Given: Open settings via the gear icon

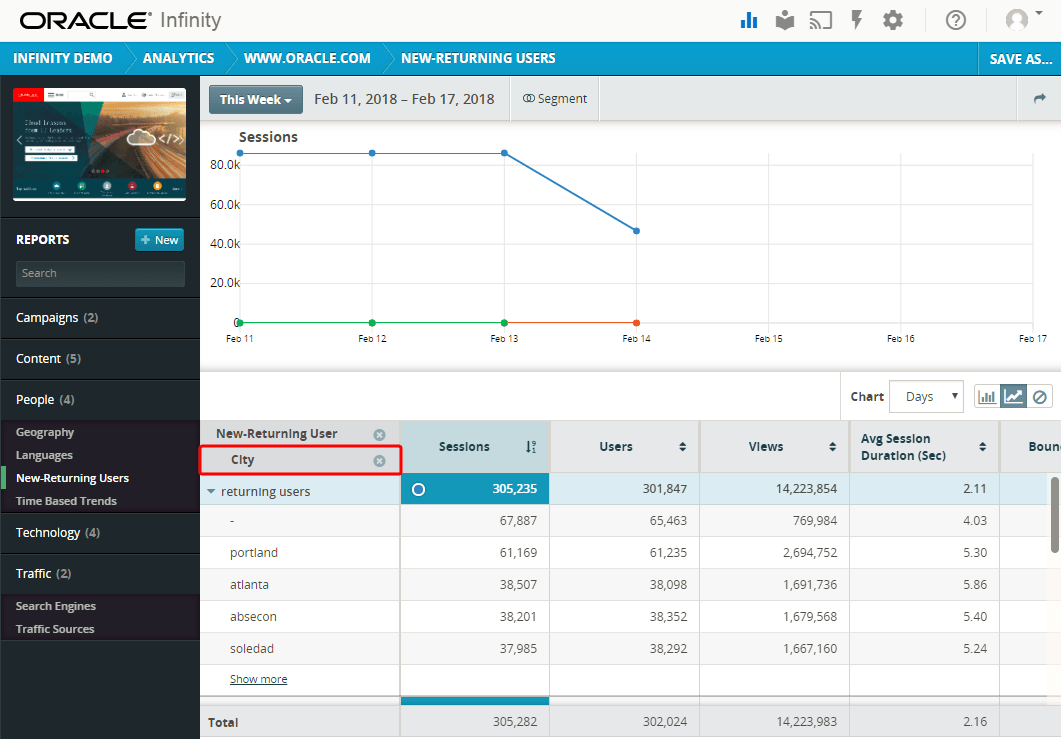Looking at the screenshot, I should point(892,20).
